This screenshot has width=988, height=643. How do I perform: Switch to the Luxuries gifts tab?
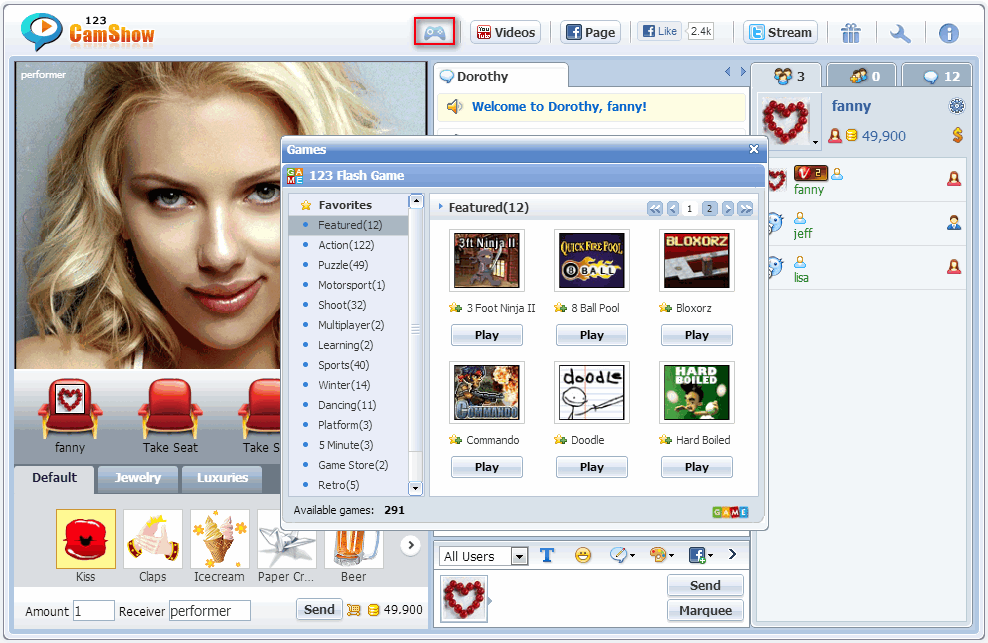(222, 478)
